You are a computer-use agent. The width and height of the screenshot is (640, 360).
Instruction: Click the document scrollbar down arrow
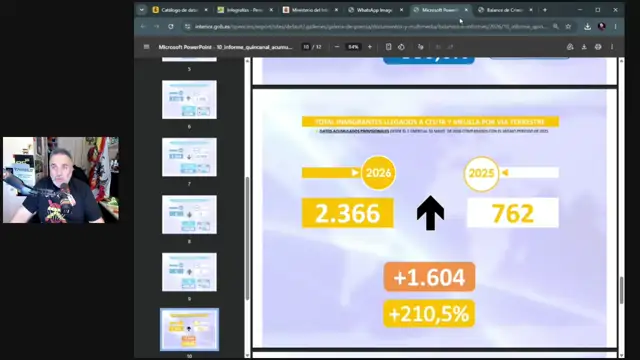click(x=621, y=356)
